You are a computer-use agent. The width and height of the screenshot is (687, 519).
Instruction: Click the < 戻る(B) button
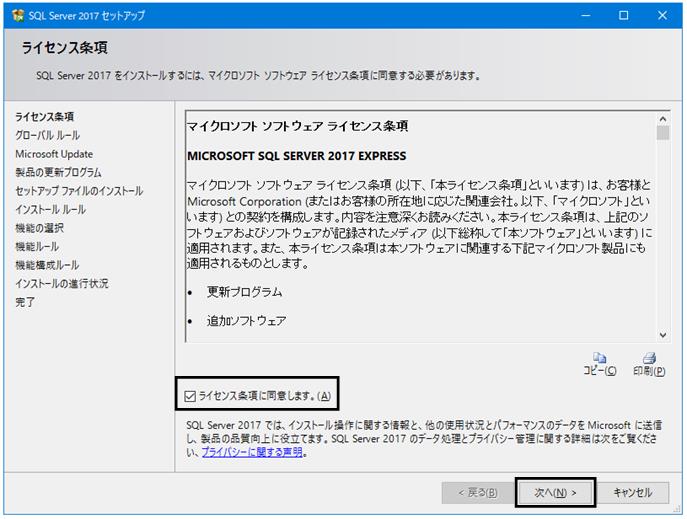478,493
